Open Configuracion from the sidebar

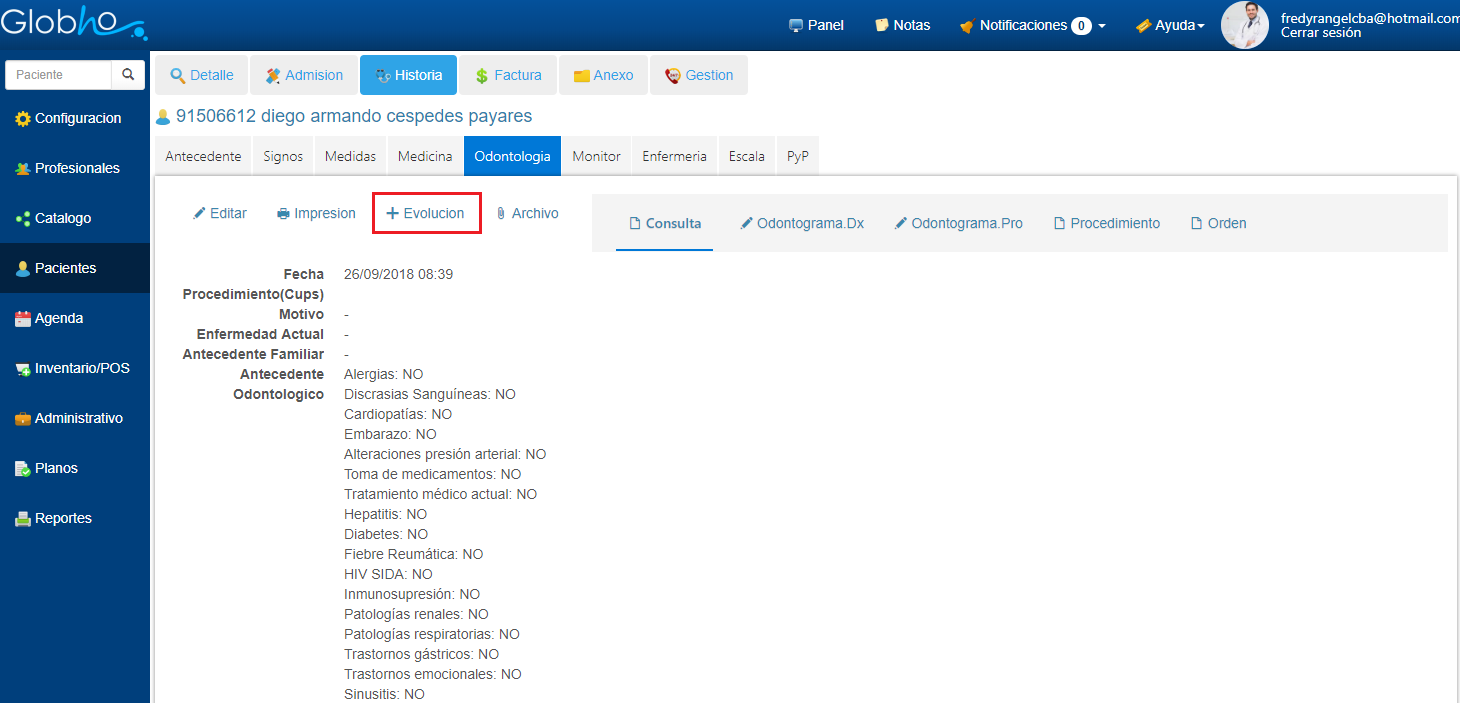click(x=69, y=118)
